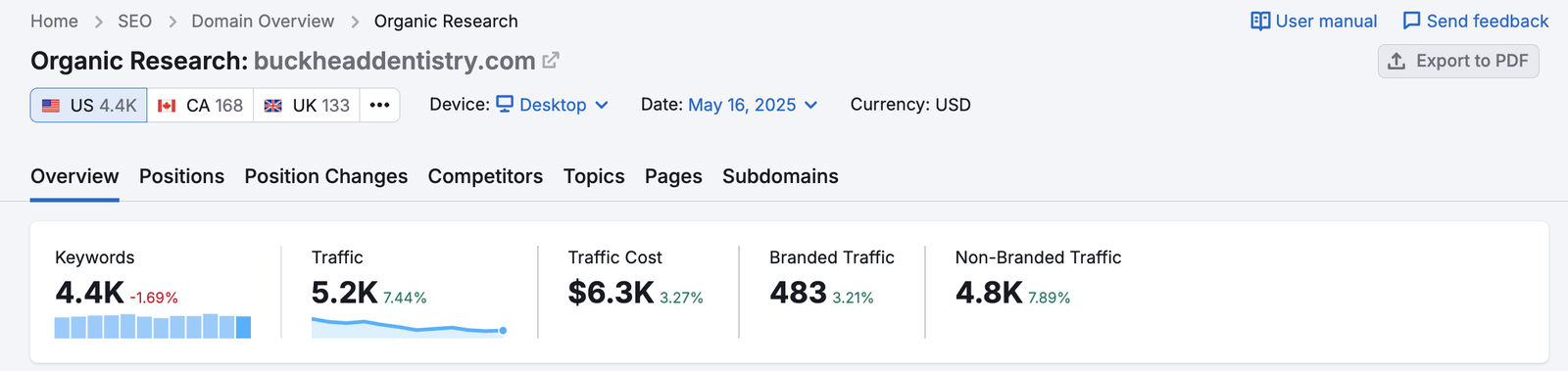Click the Traffic trend line endpoint
The width and height of the screenshot is (1568, 371).
pyautogui.click(x=503, y=331)
